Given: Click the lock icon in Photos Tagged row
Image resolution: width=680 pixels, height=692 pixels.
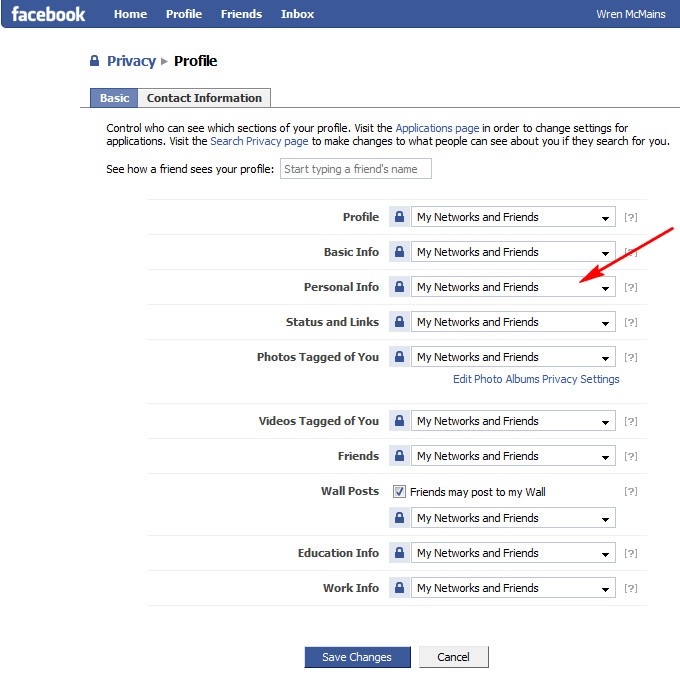Looking at the screenshot, I should pyautogui.click(x=399, y=357).
